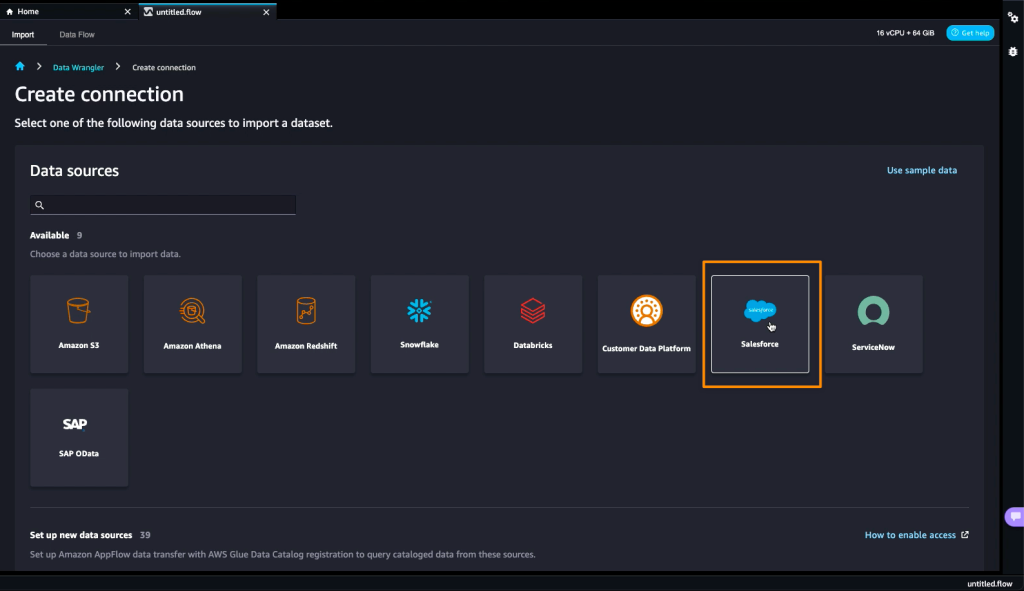Click the untitled.flow status bar entry
Screen dimensions: 1024x591
[x=989, y=584]
